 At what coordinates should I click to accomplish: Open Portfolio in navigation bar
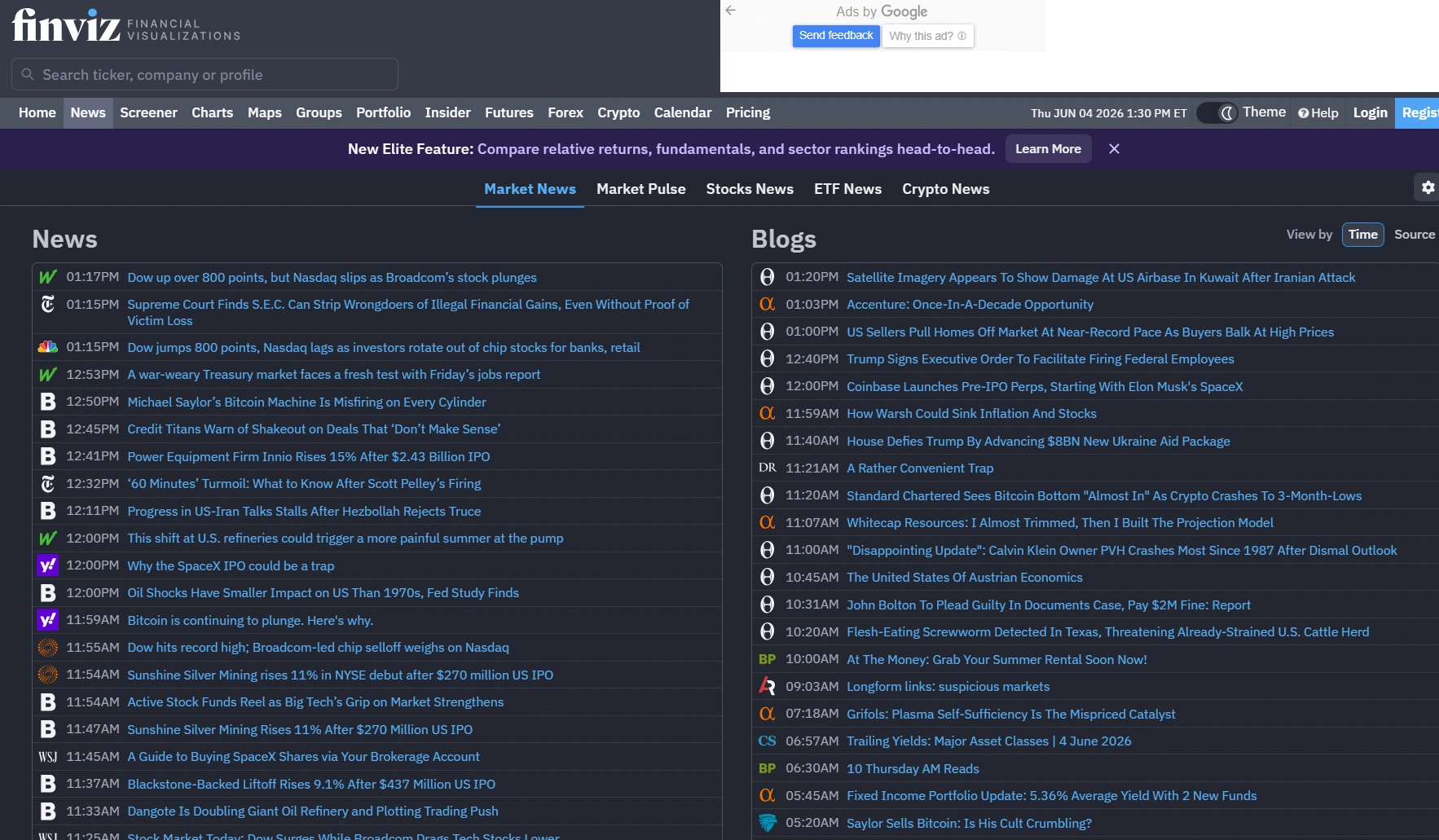pos(383,113)
